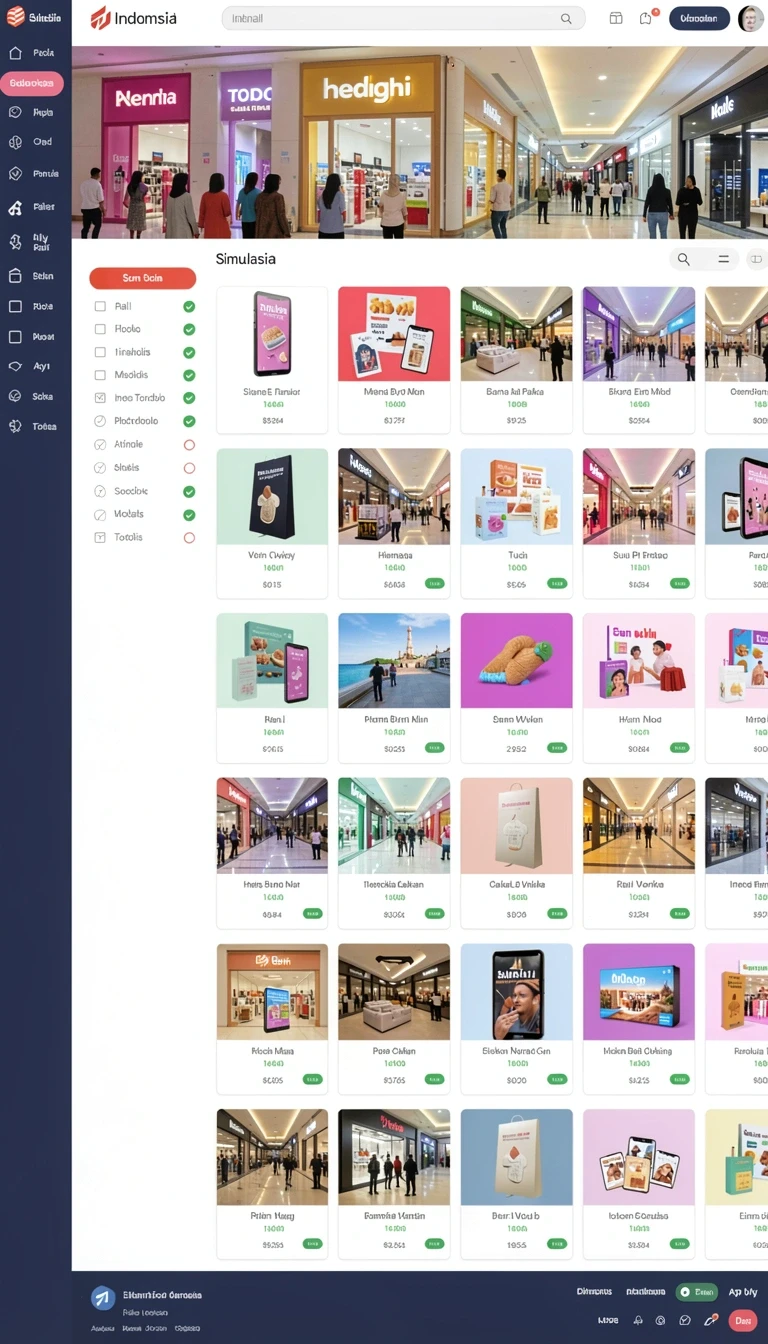Viewport: 768px width, 1344px height.
Task: Open the 'Solxa' sidebar menu item
Action: point(32,396)
